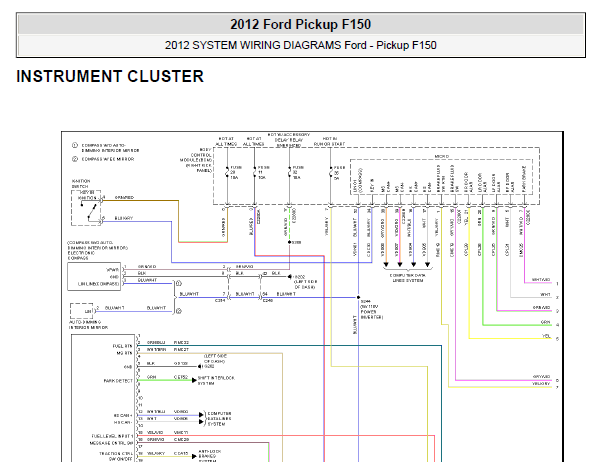Image resolution: width=599 pixels, height=462 pixels.
Task: Click the 'FUEL RTN' pin label
Action: (x=122, y=346)
